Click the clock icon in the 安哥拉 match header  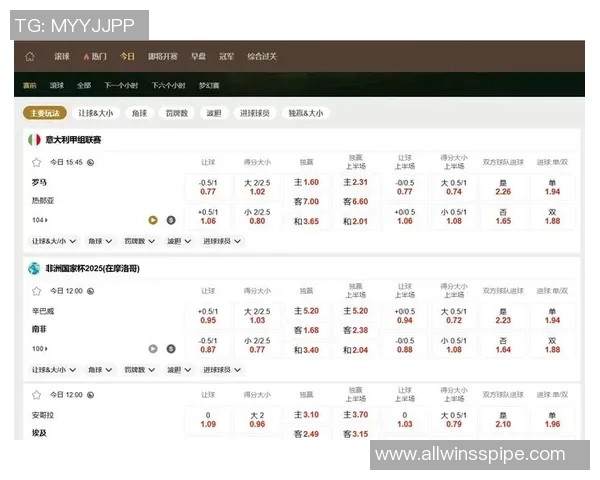coord(90,395)
